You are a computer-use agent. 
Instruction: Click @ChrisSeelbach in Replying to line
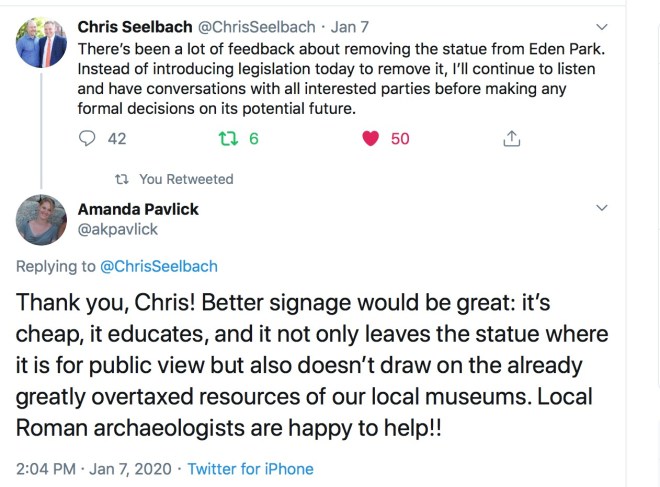156,266
